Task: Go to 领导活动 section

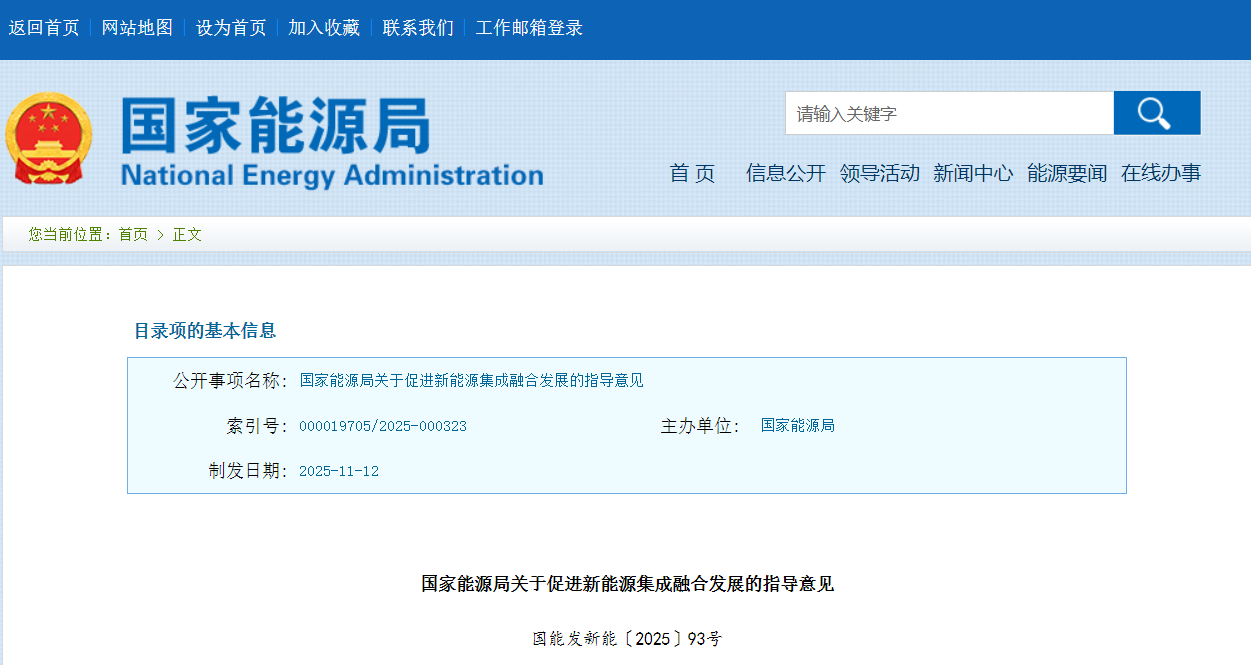Action: 879,173
